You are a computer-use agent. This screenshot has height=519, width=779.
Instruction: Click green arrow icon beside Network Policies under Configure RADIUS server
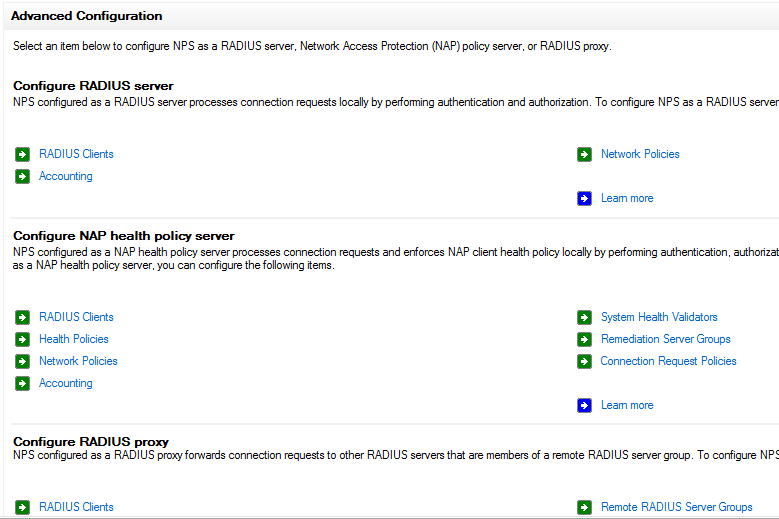[x=584, y=154]
